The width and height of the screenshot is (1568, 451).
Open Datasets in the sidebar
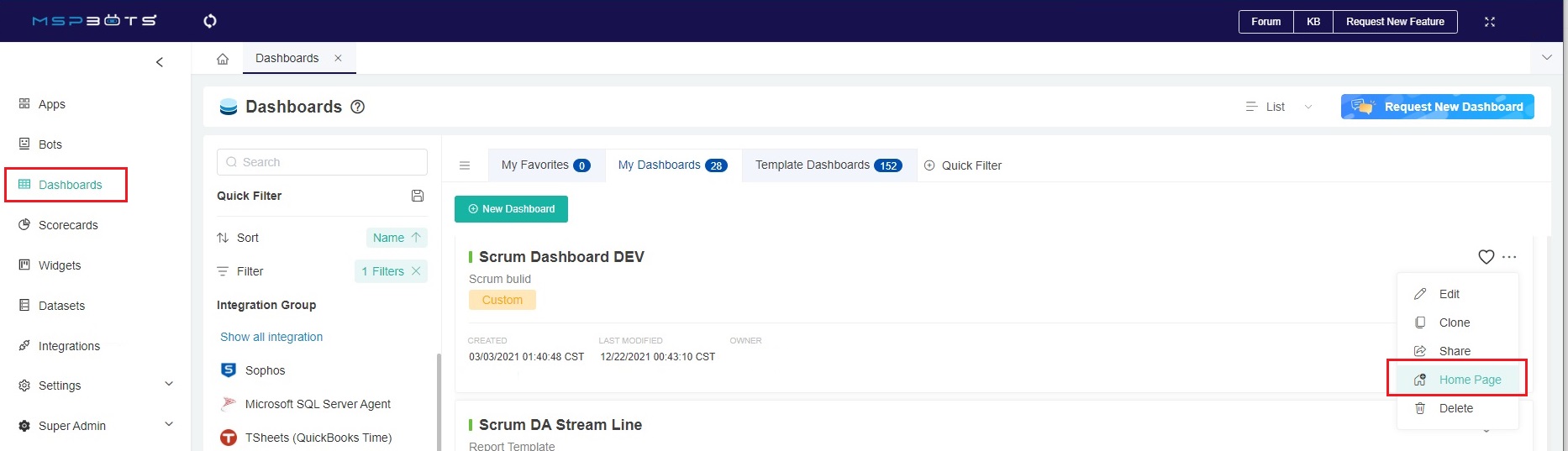click(x=61, y=306)
